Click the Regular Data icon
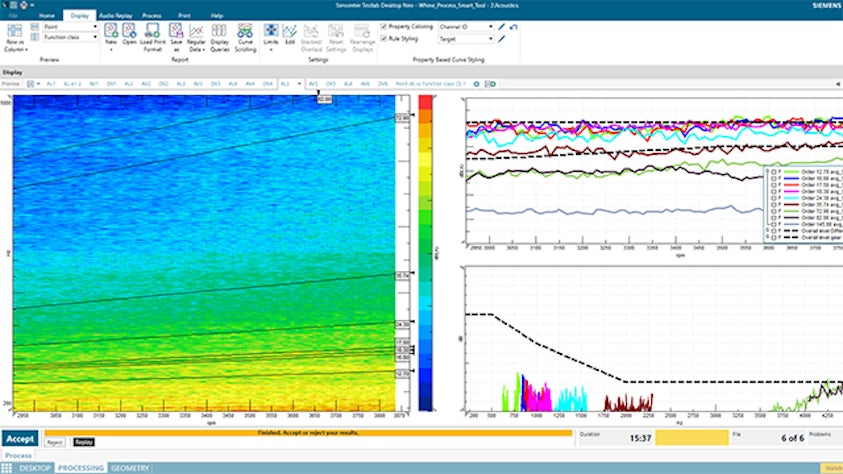Image resolution: width=843 pixels, height=474 pixels. [x=198, y=31]
